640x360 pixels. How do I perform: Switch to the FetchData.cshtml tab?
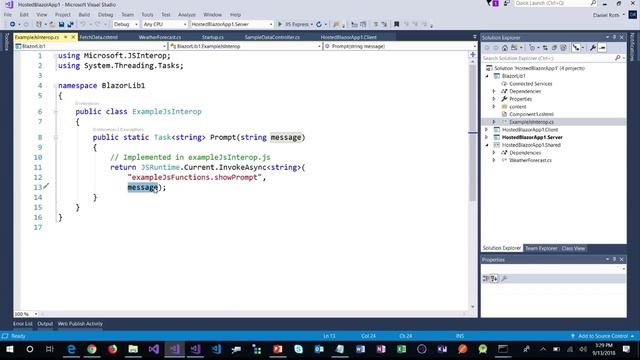point(98,37)
